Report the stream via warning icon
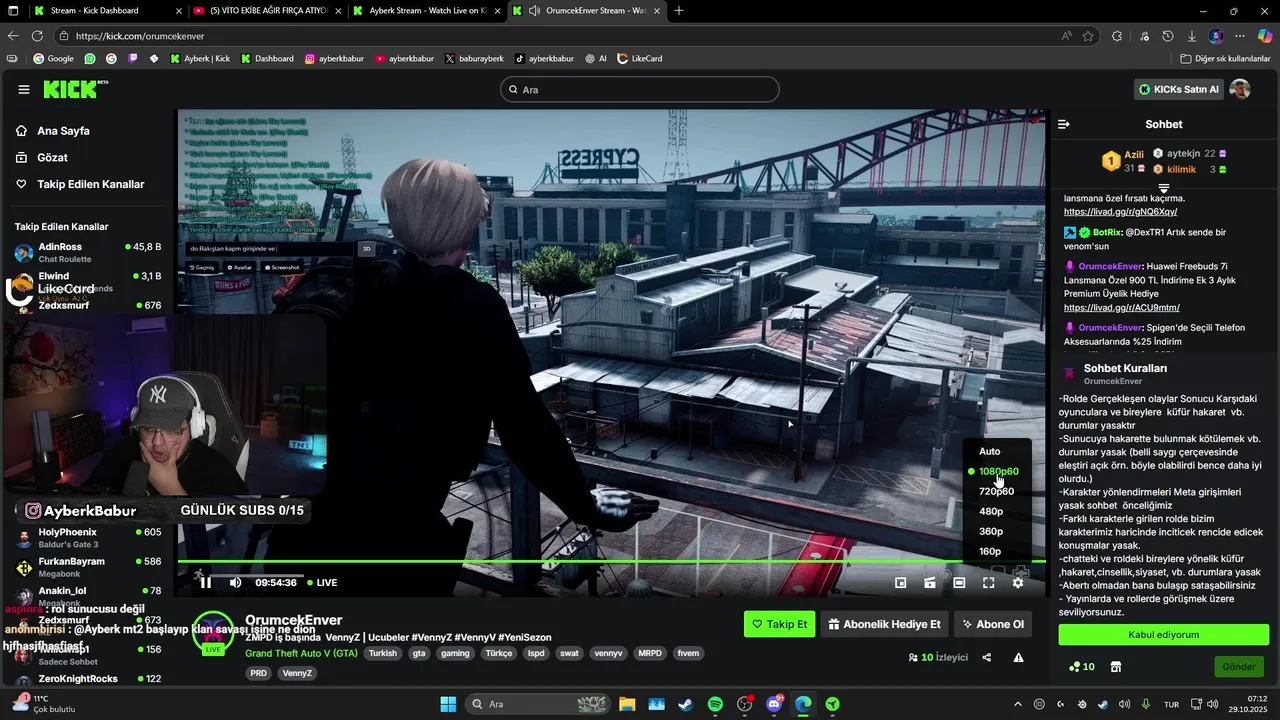 [1018, 657]
